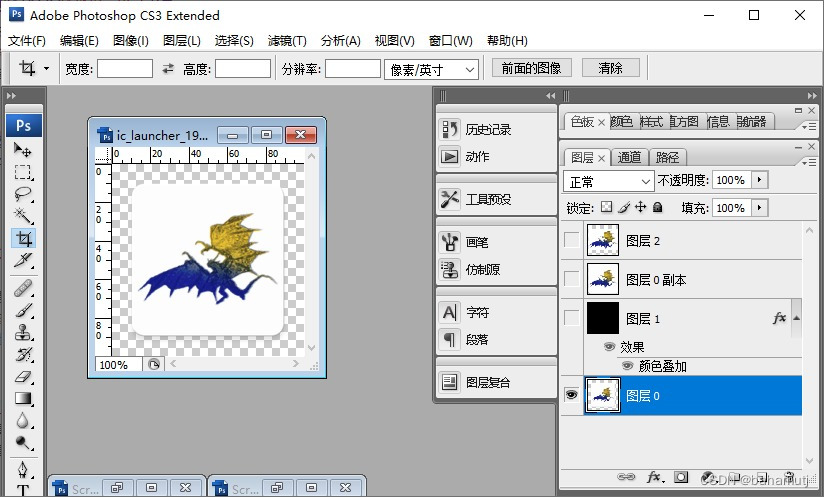Switch to the 通道 tab

point(630,157)
